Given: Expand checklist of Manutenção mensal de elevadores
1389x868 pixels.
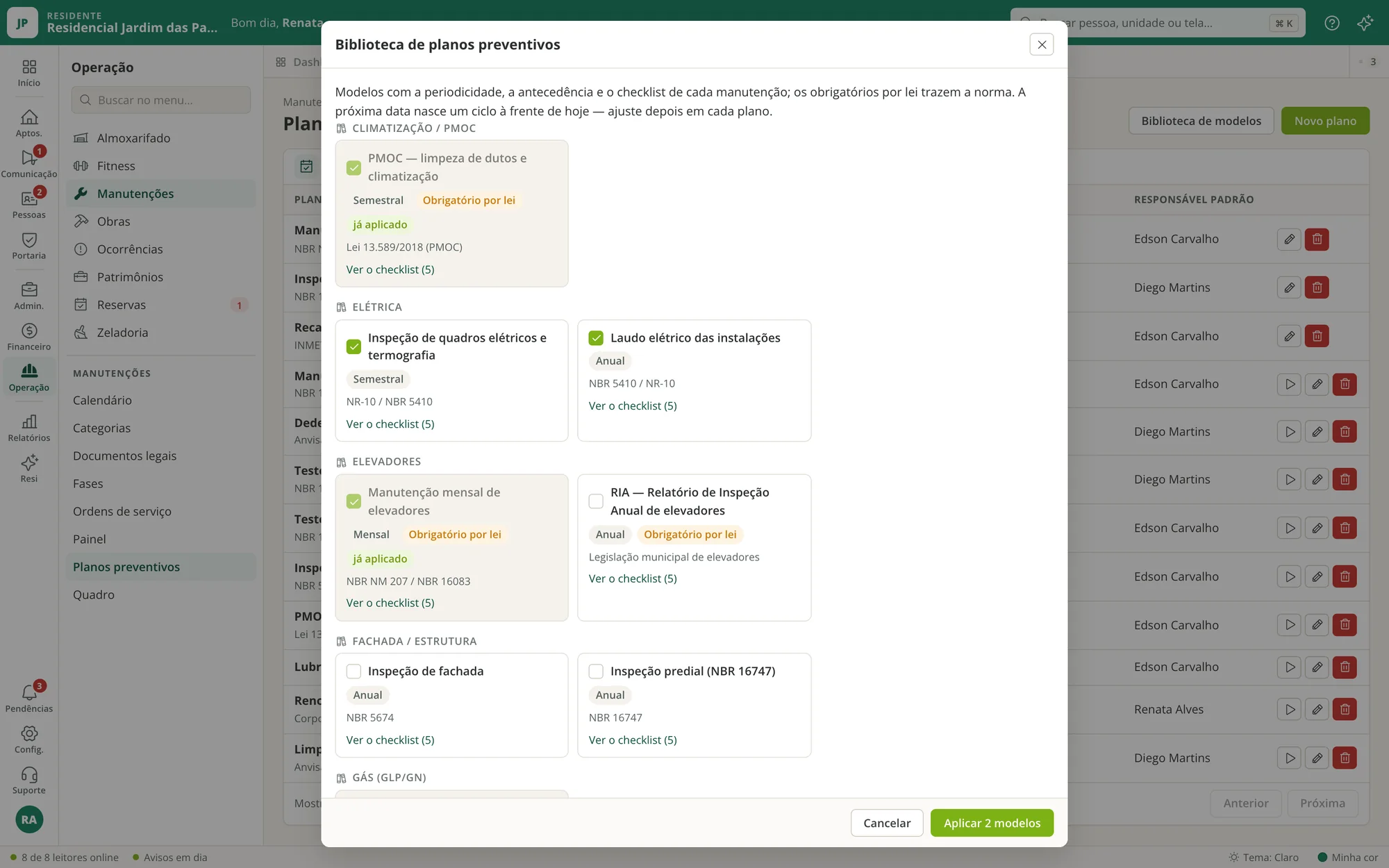Looking at the screenshot, I should [x=390, y=603].
